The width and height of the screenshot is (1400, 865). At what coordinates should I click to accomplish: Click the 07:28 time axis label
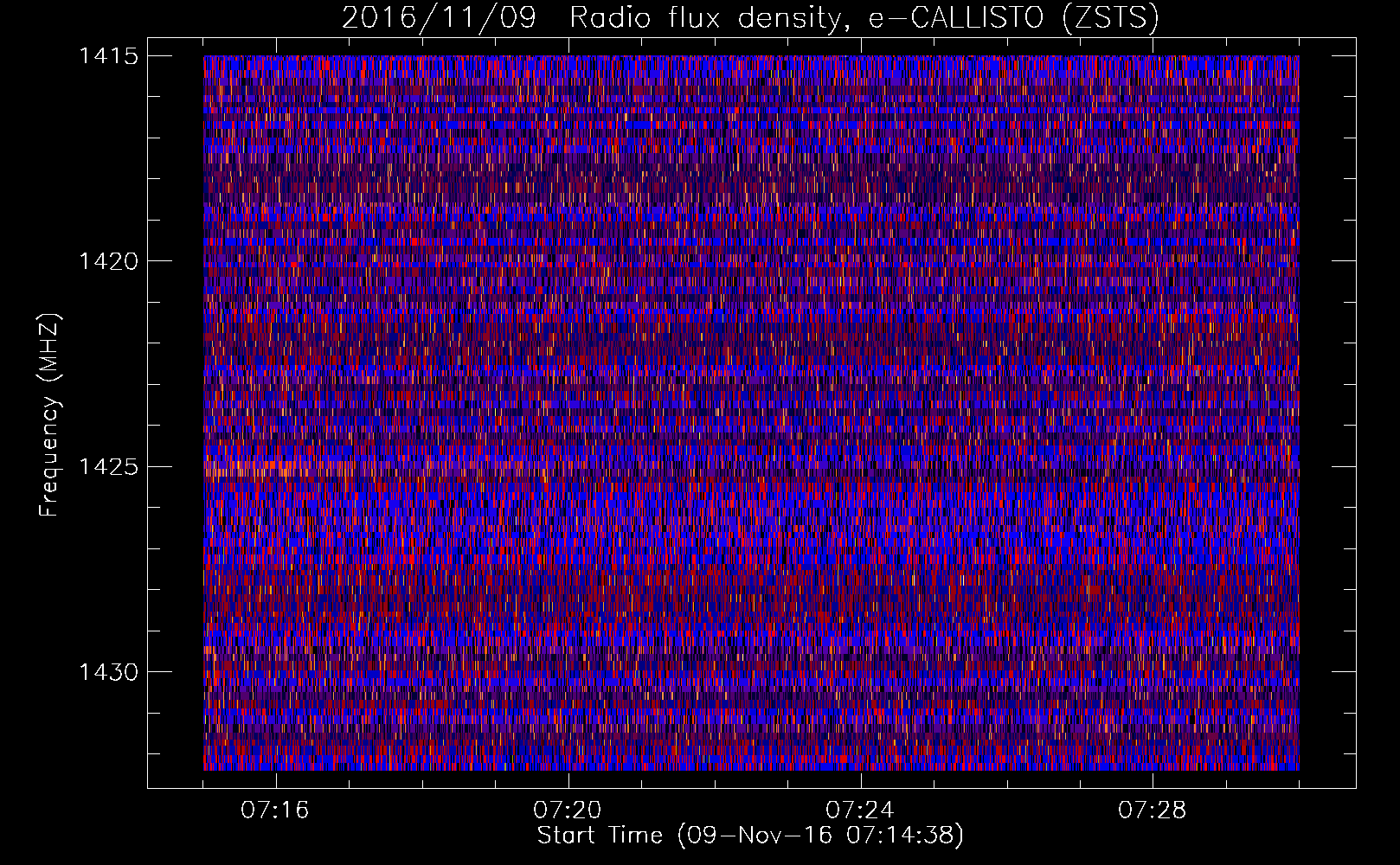pos(1153,811)
